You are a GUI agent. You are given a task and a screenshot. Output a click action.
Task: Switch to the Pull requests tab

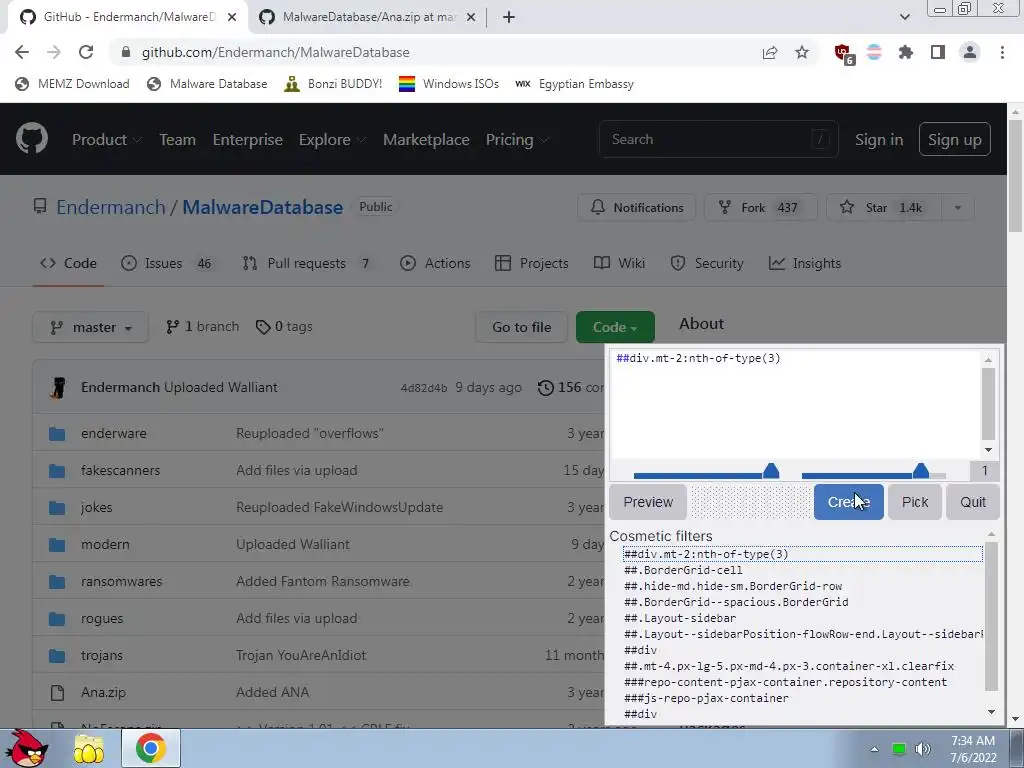pos(308,263)
